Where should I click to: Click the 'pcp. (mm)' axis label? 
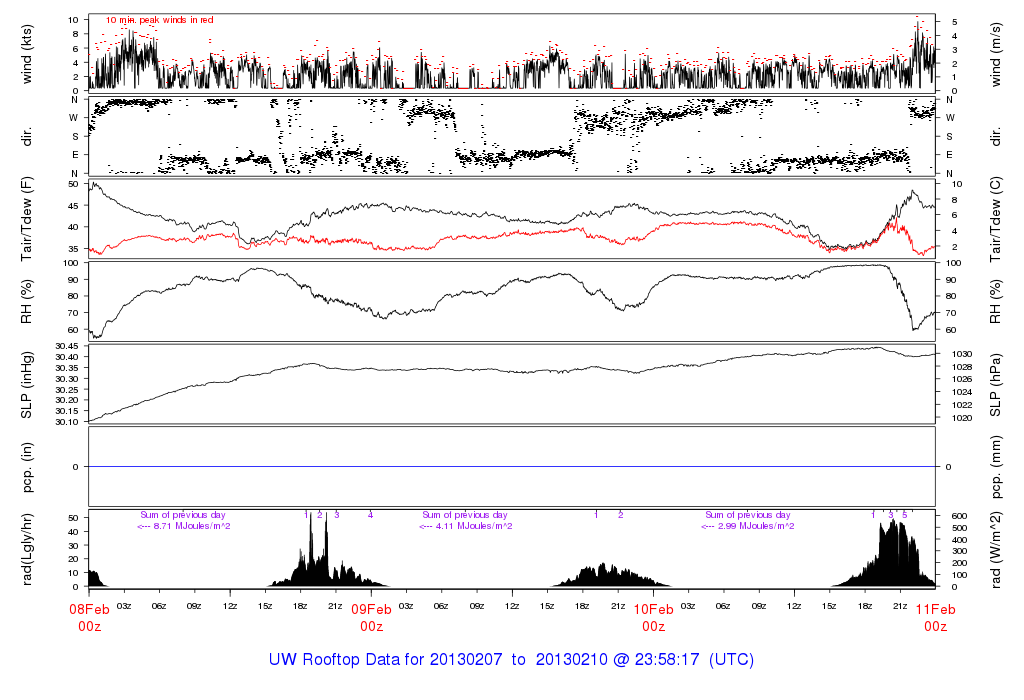click(x=998, y=466)
